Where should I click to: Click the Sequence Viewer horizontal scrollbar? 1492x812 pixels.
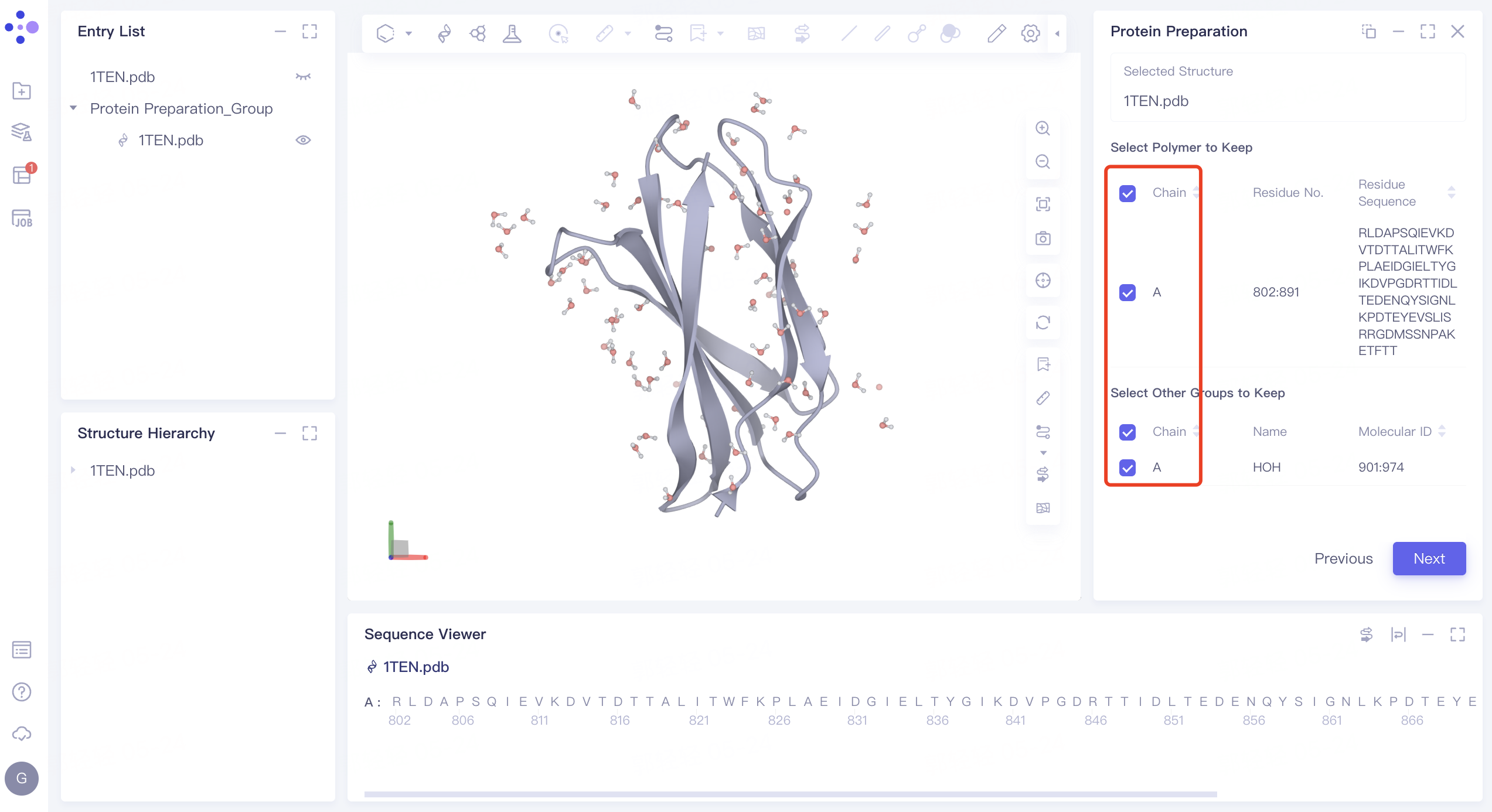coord(790,794)
